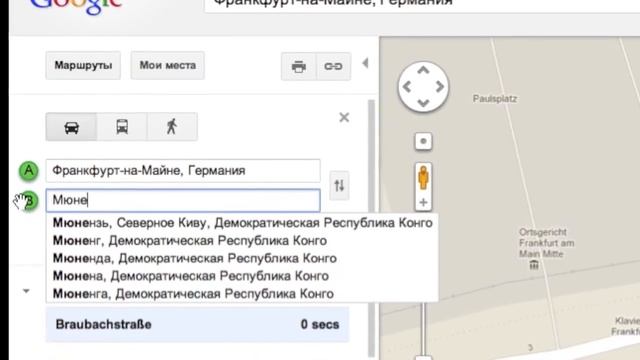Choose suggestion Мюненг, Демократическая Республика Конго
The width and height of the screenshot is (640, 360).
[242, 241]
